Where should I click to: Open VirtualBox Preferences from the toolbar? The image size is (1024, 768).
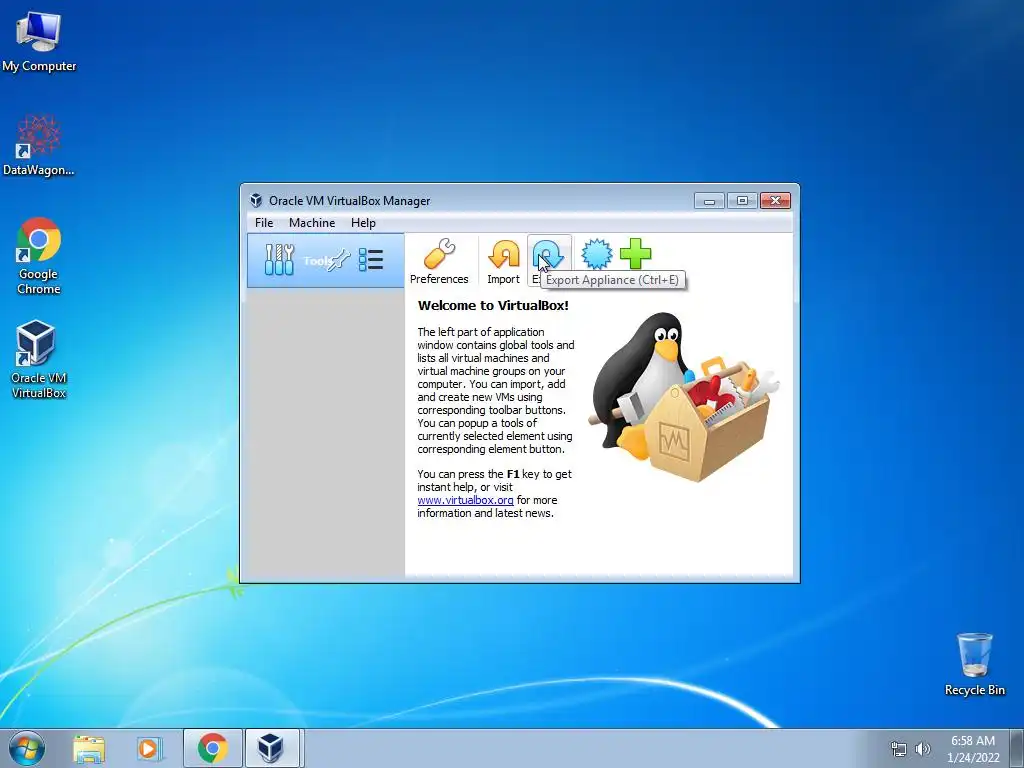tap(439, 262)
